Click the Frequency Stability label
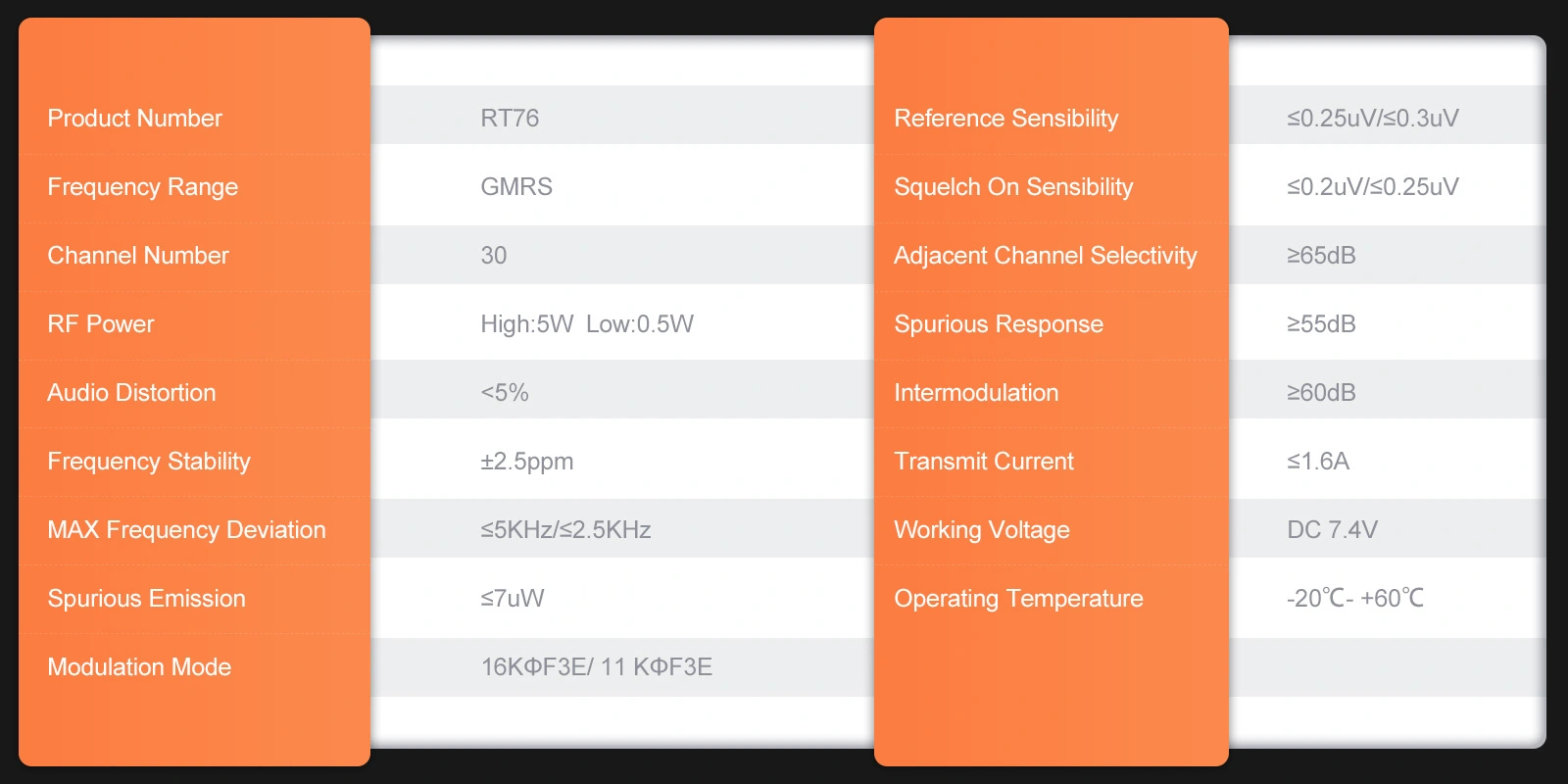 (x=149, y=462)
